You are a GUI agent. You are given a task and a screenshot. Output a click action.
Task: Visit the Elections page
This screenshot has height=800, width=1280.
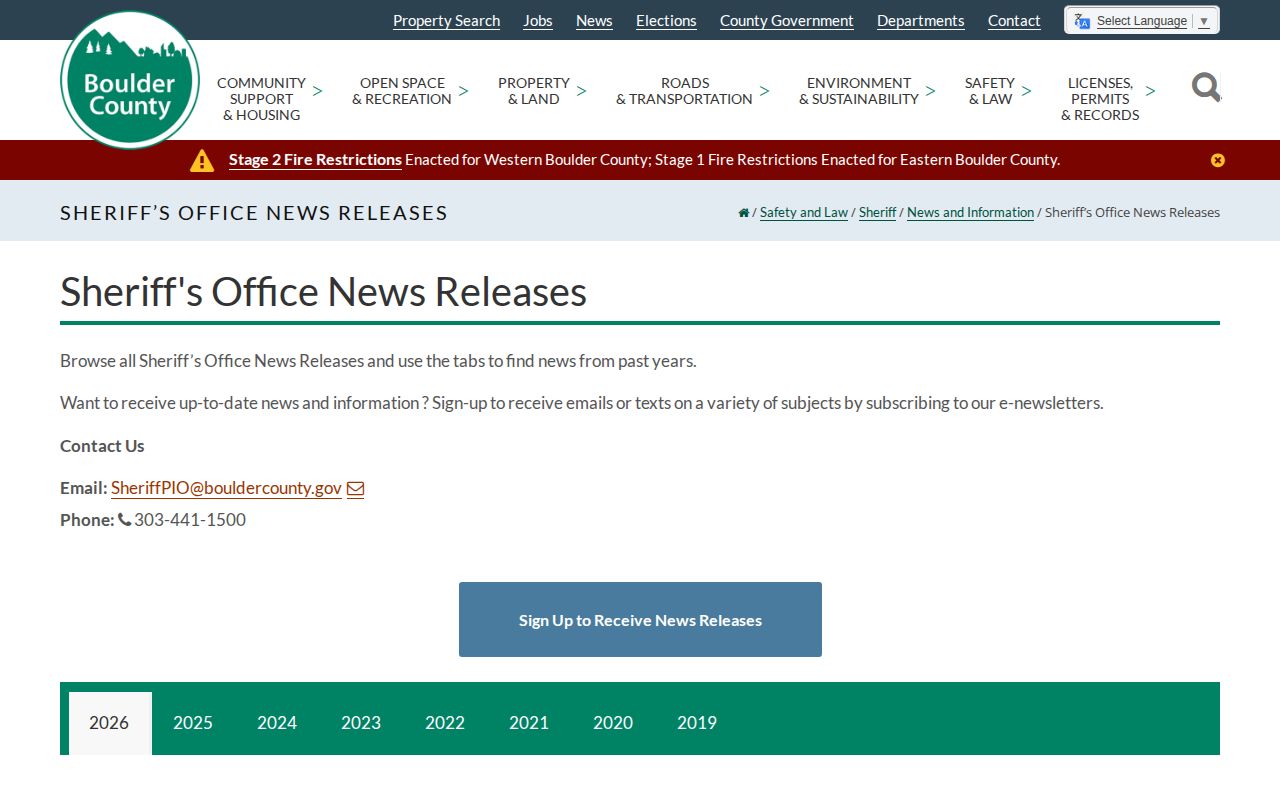[666, 21]
